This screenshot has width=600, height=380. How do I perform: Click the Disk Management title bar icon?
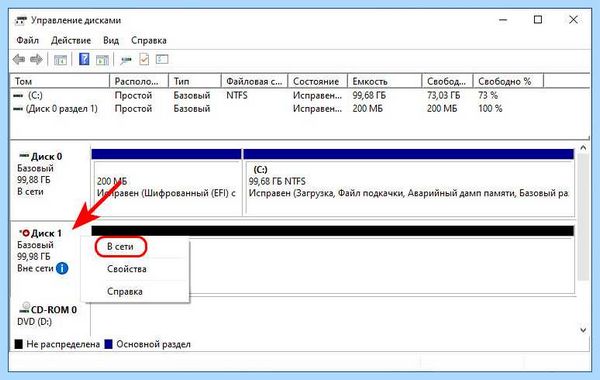(21, 20)
